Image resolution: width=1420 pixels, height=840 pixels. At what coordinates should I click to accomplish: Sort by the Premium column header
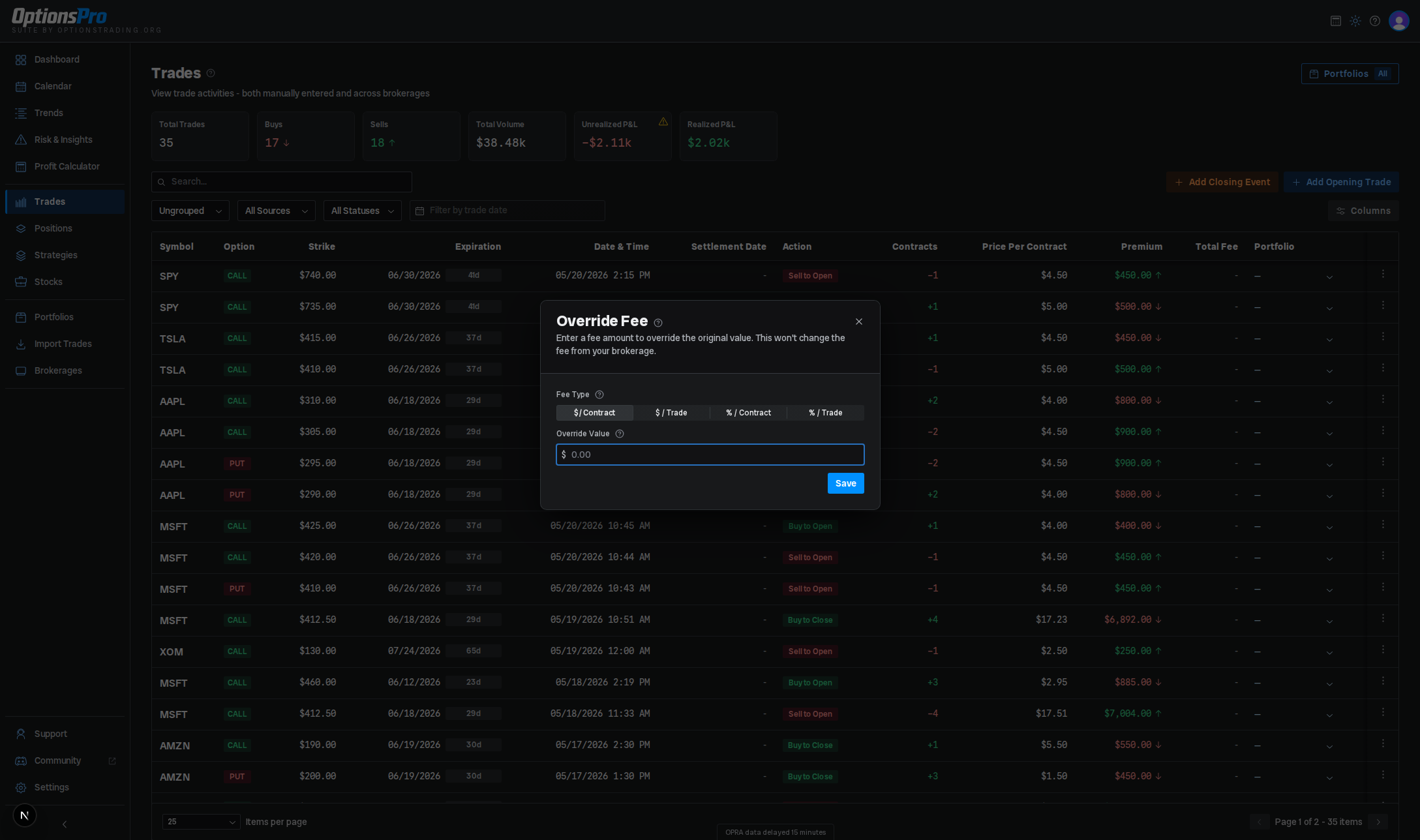coord(1141,247)
